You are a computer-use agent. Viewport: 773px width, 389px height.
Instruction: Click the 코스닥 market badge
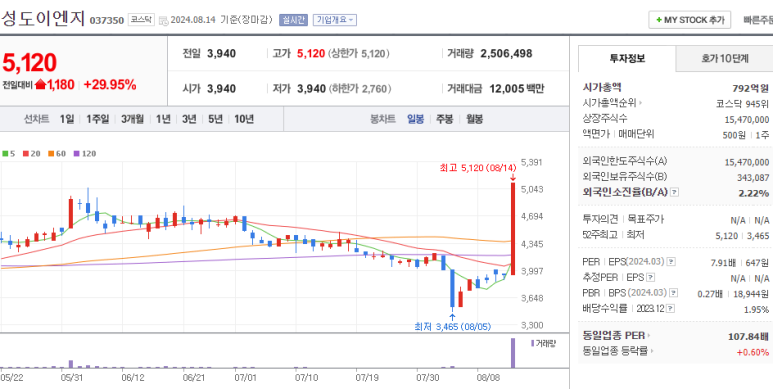pyautogui.click(x=141, y=20)
